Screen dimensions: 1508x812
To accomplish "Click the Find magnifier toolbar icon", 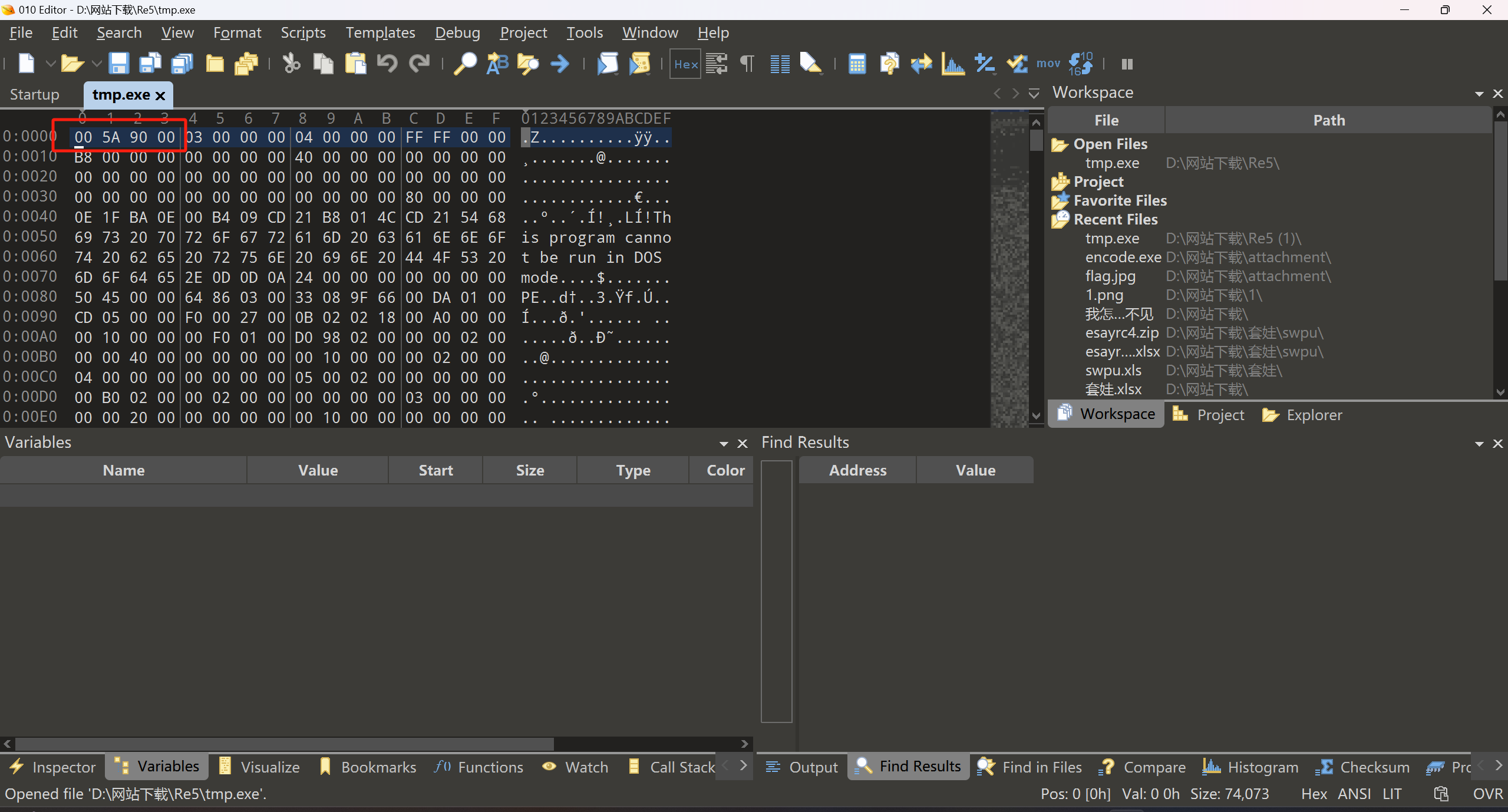I will coord(465,64).
